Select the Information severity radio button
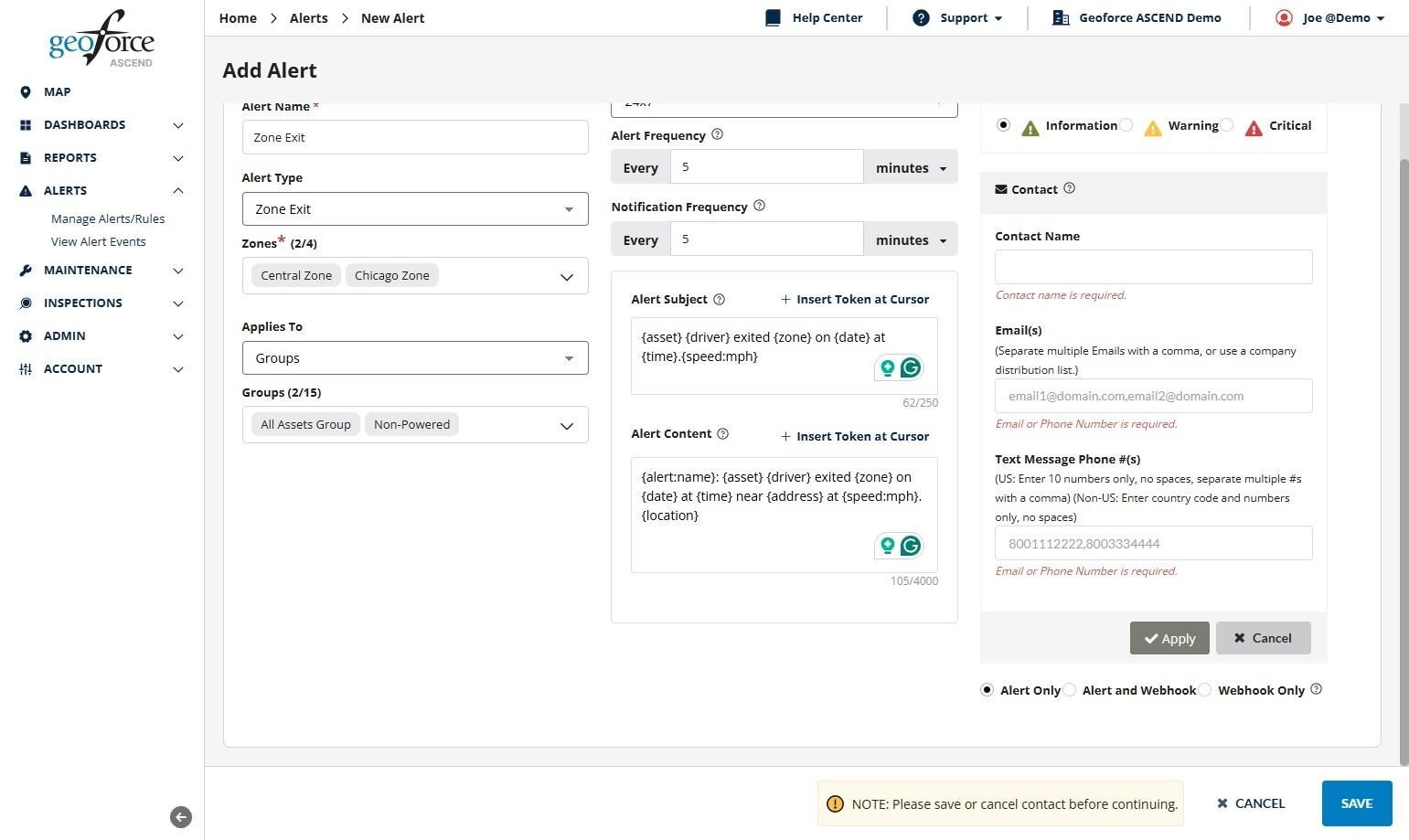 click(1004, 124)
